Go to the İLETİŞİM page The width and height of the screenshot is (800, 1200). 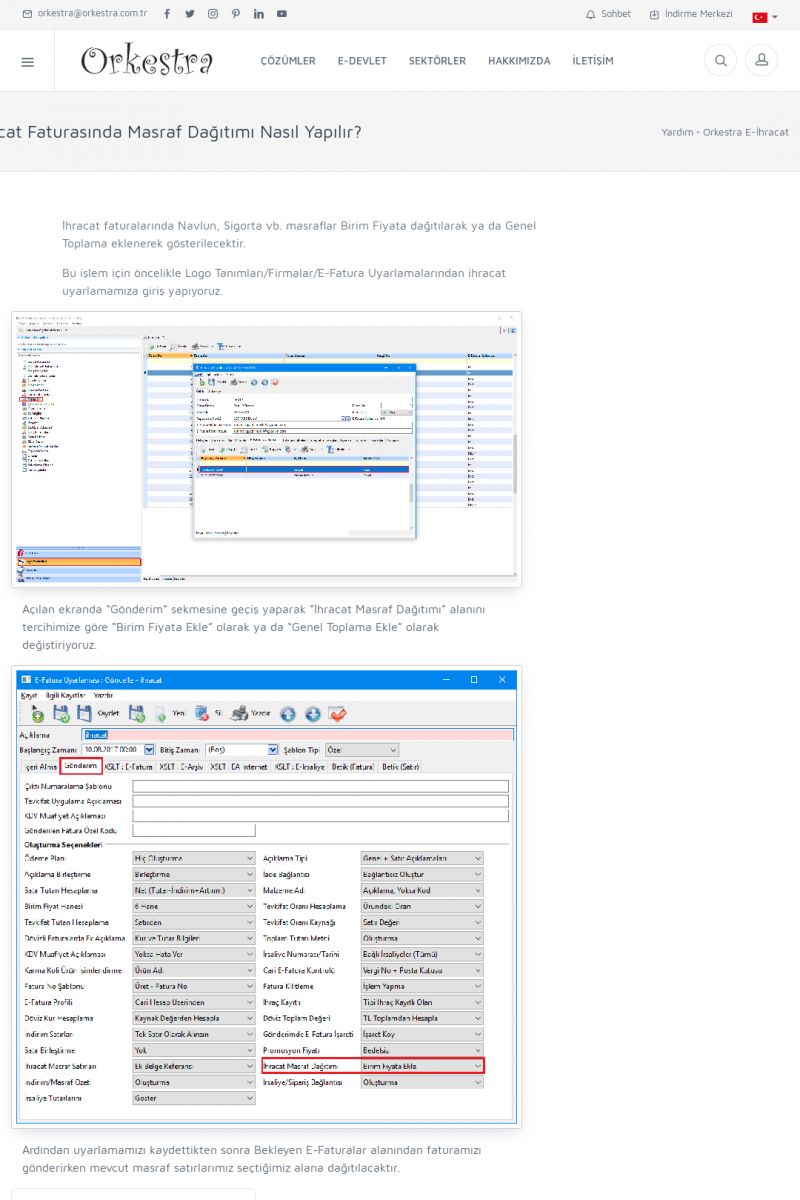click(x=593, y=61)
